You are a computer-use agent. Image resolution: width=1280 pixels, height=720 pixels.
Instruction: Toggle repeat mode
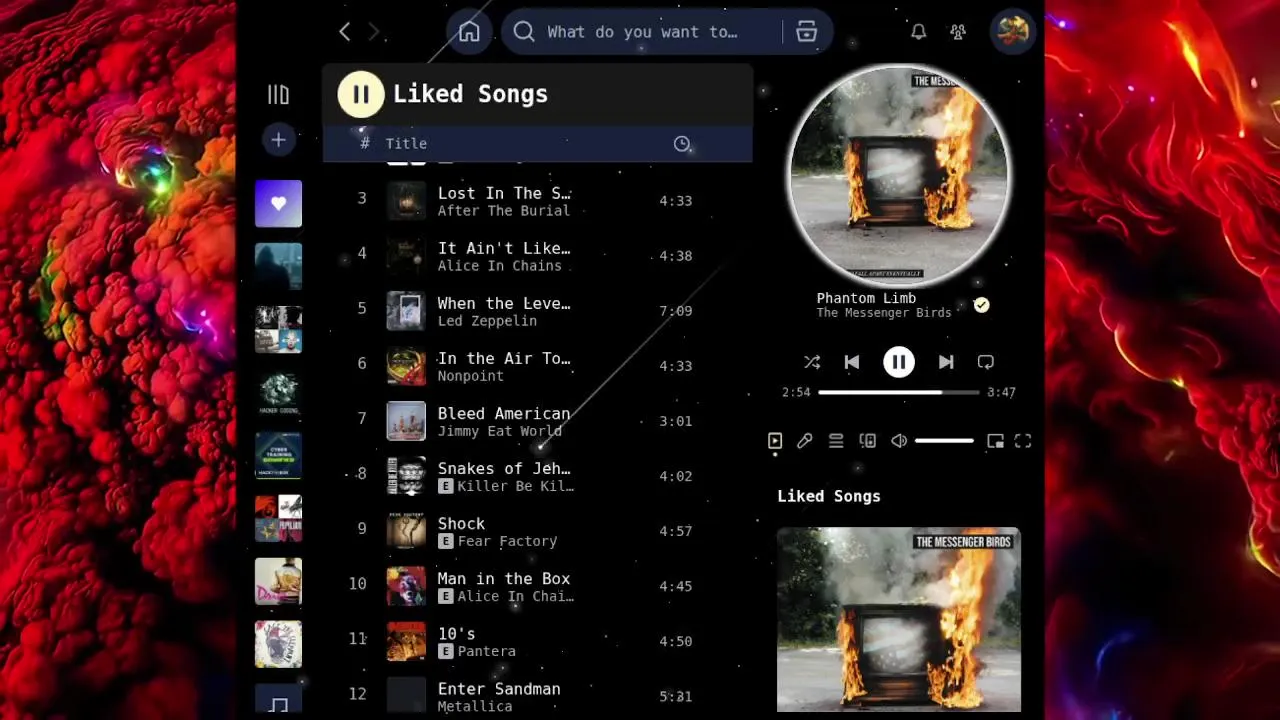(x=986, y=362)
